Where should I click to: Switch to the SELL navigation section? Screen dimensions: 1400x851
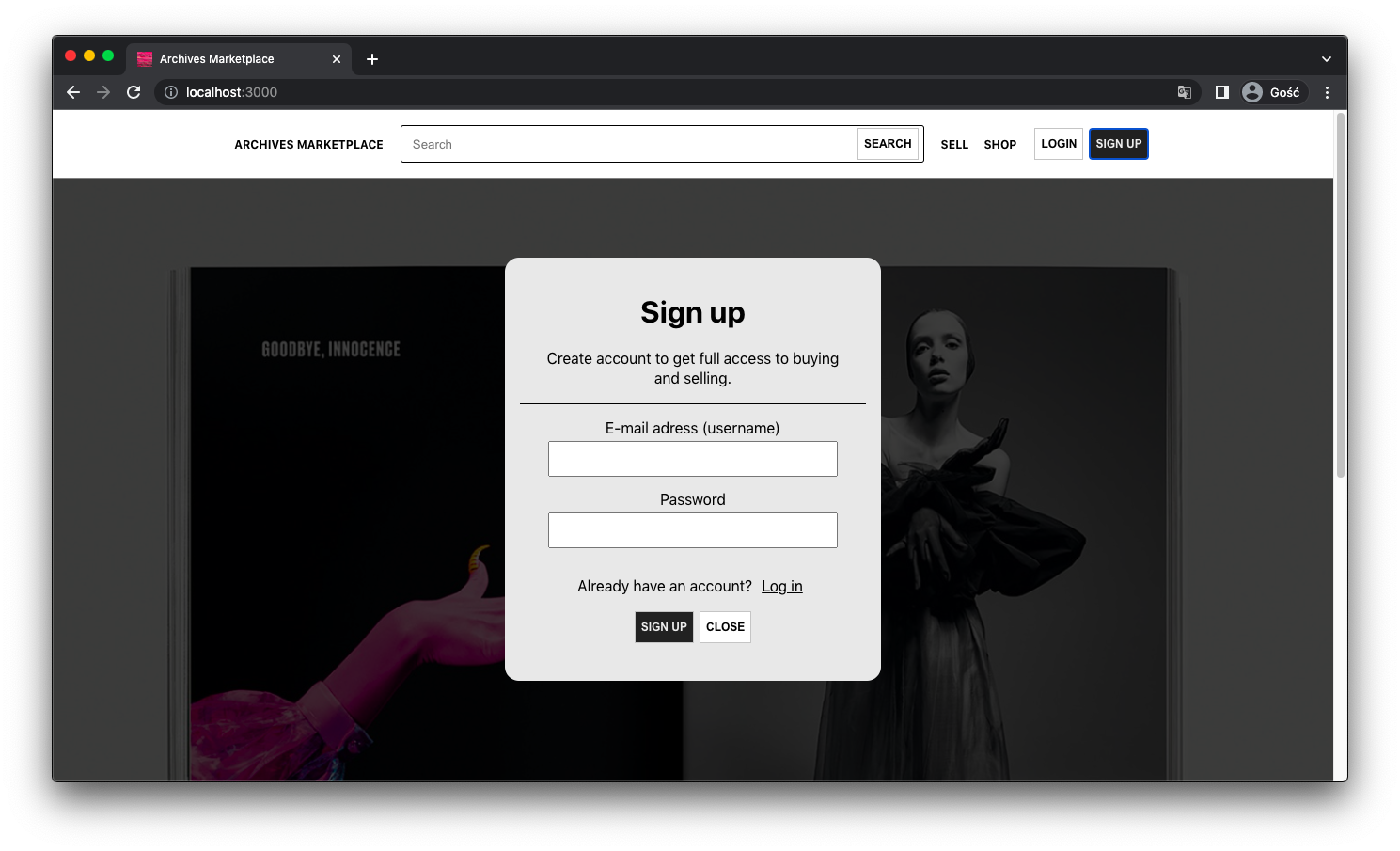coord(954,144)
